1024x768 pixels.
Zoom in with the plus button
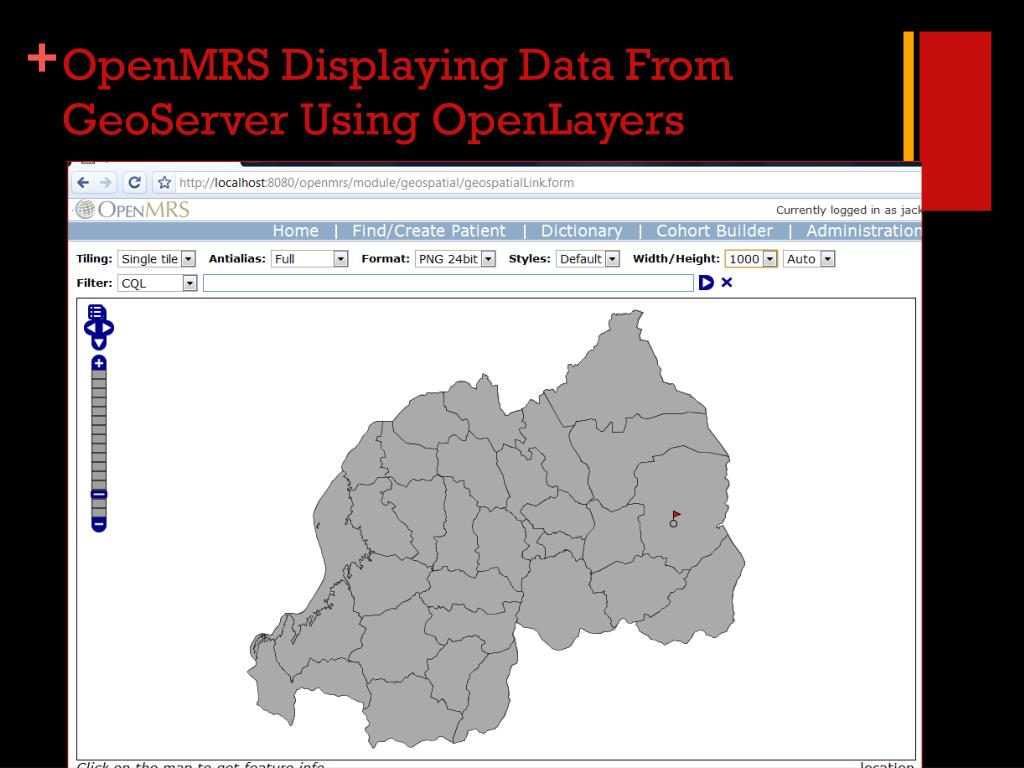coord(99,363)
